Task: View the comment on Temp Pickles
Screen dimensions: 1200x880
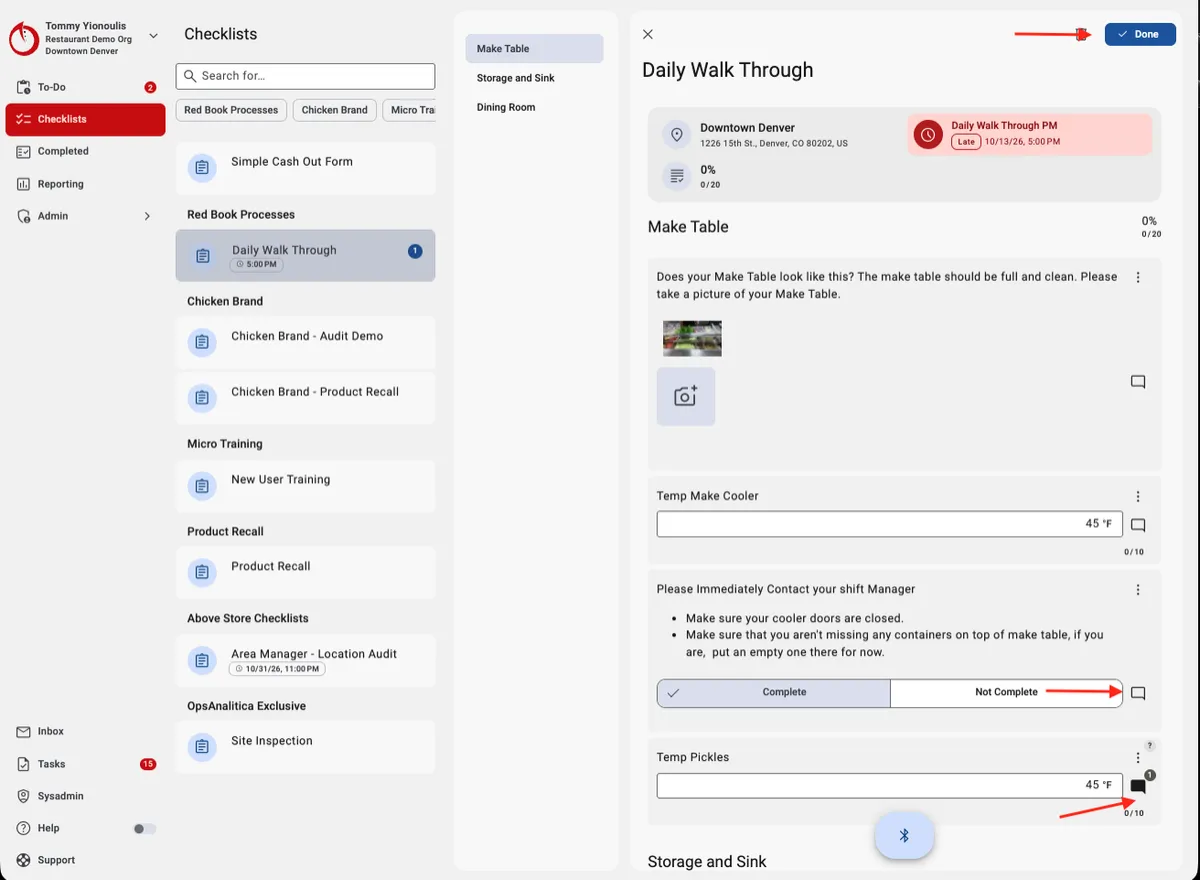Action: (x=1138, y=787)
